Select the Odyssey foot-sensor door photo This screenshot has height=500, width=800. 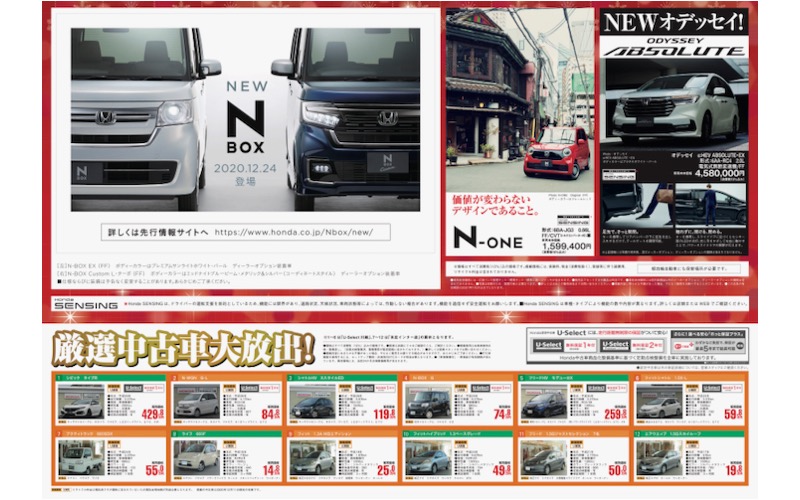click(637, 205)
